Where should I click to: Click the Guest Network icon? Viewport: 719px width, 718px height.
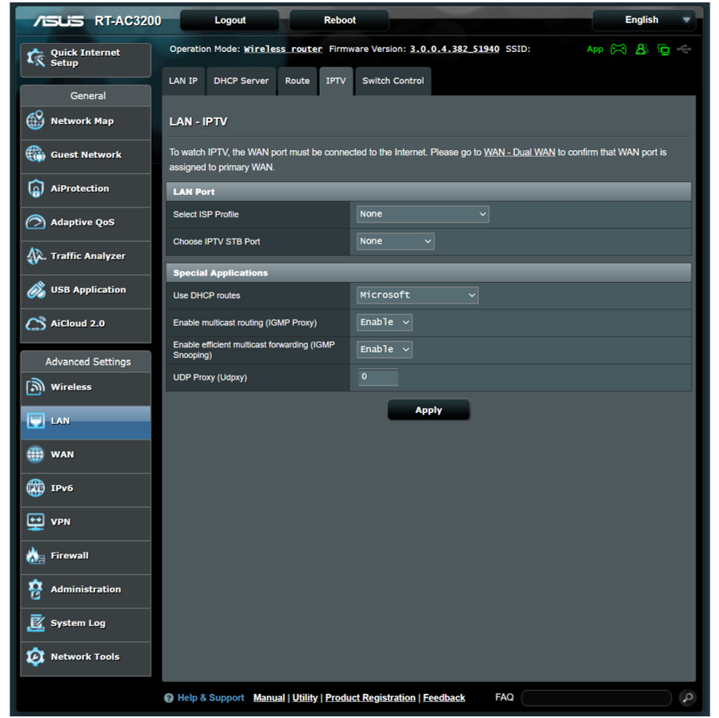(35, 155)
